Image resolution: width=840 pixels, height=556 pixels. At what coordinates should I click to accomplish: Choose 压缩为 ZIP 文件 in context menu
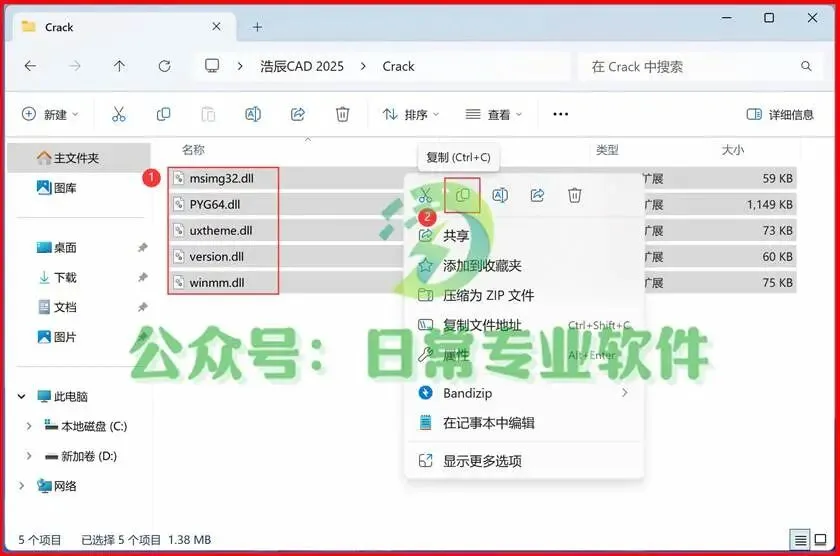tap(524, 295)
